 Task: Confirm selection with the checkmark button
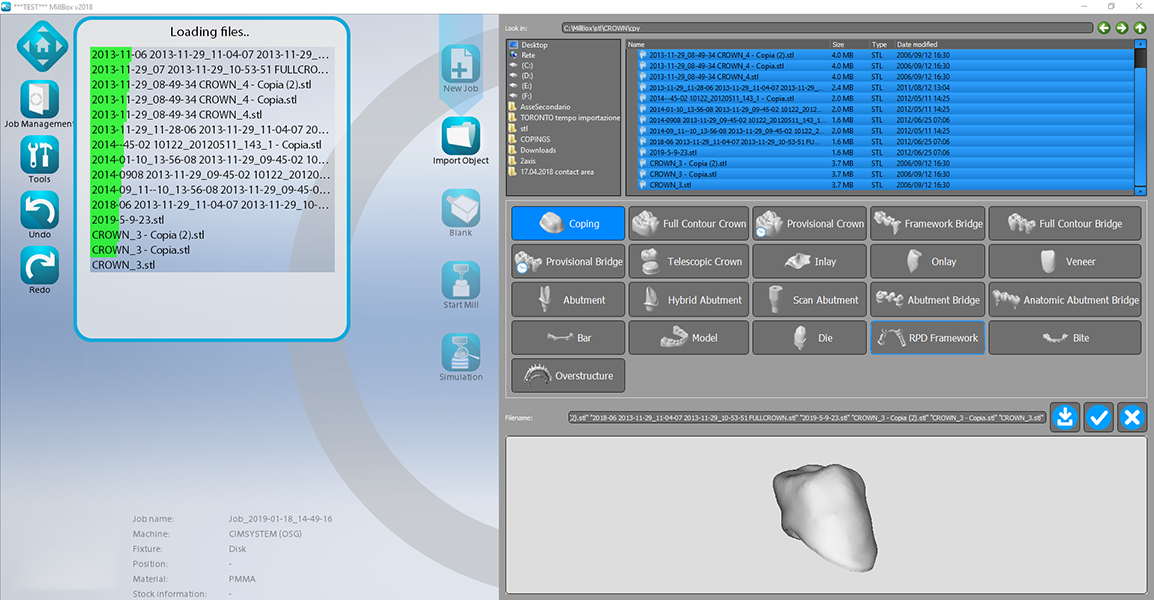[x=1099, y=417]
